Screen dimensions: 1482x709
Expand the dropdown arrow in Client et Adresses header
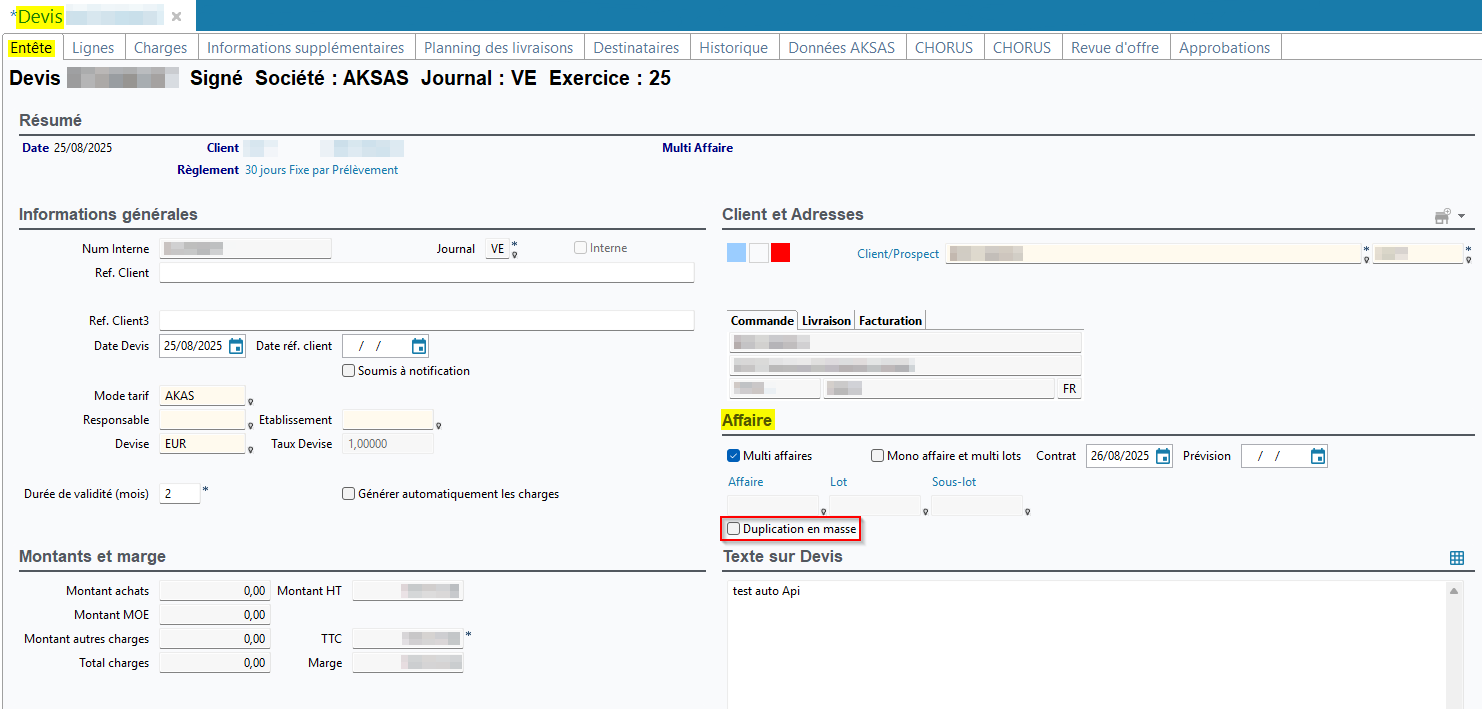click(x=1461, y=217)
